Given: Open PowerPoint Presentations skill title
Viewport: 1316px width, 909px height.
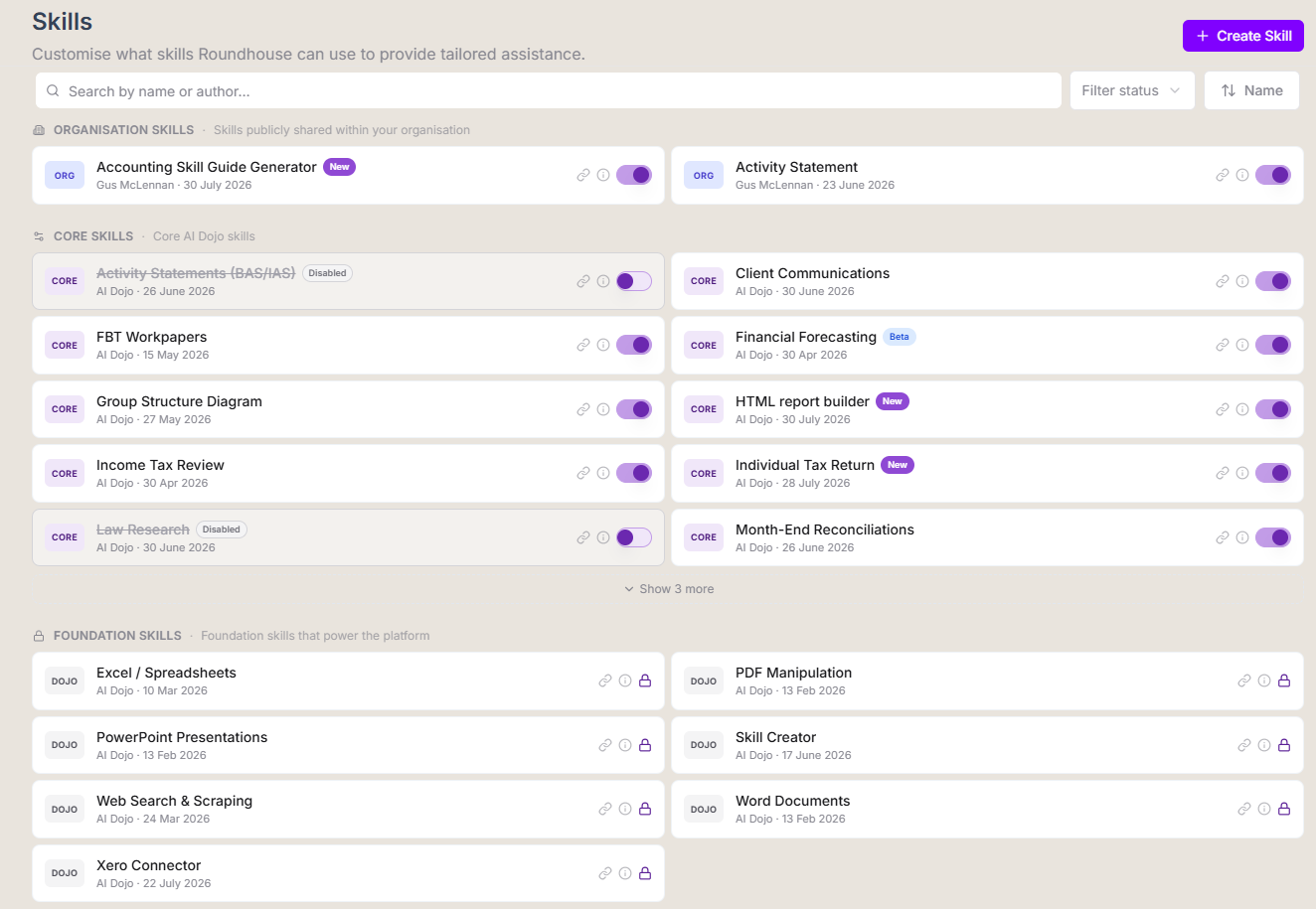Looking at the screenshot, I should 182,737.
